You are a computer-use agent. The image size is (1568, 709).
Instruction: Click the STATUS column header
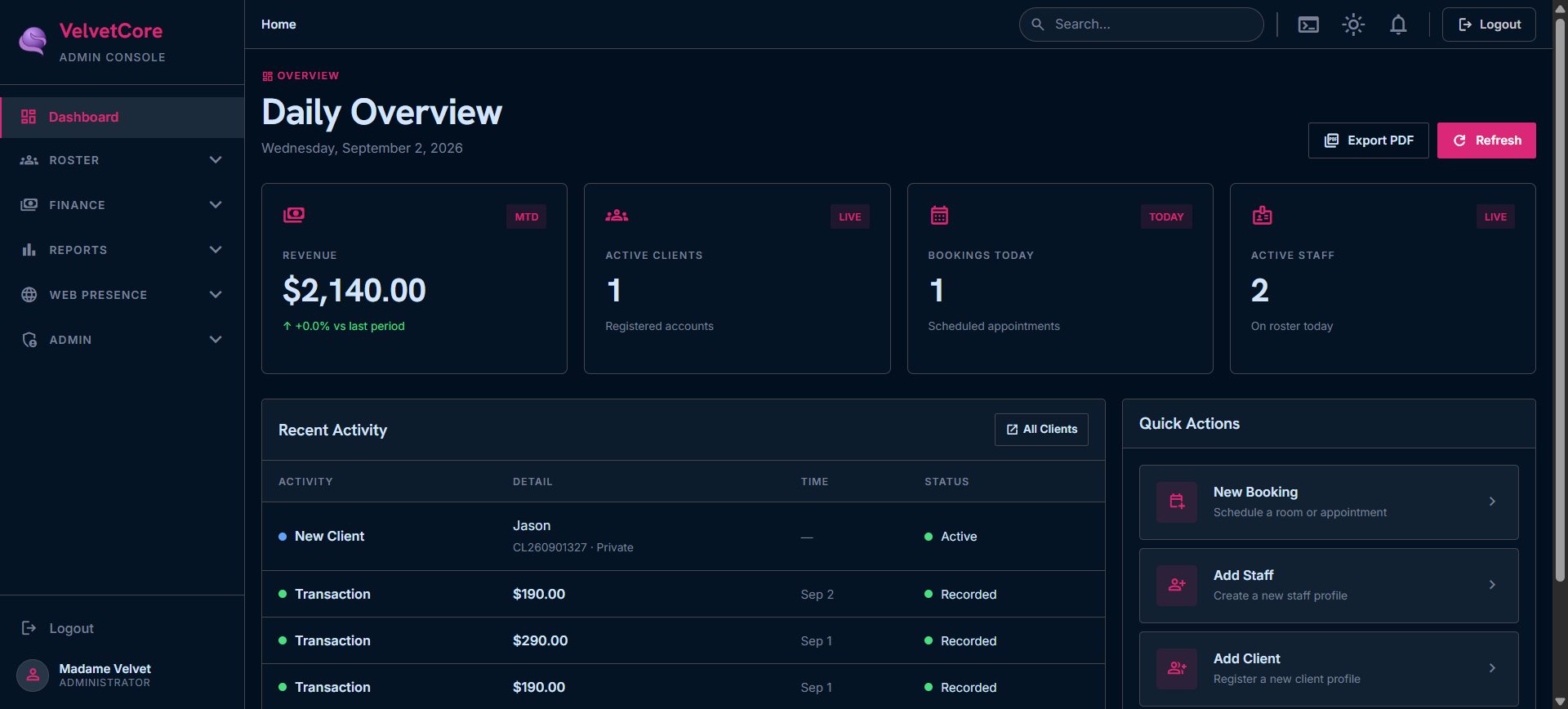(x=947, y=482)
